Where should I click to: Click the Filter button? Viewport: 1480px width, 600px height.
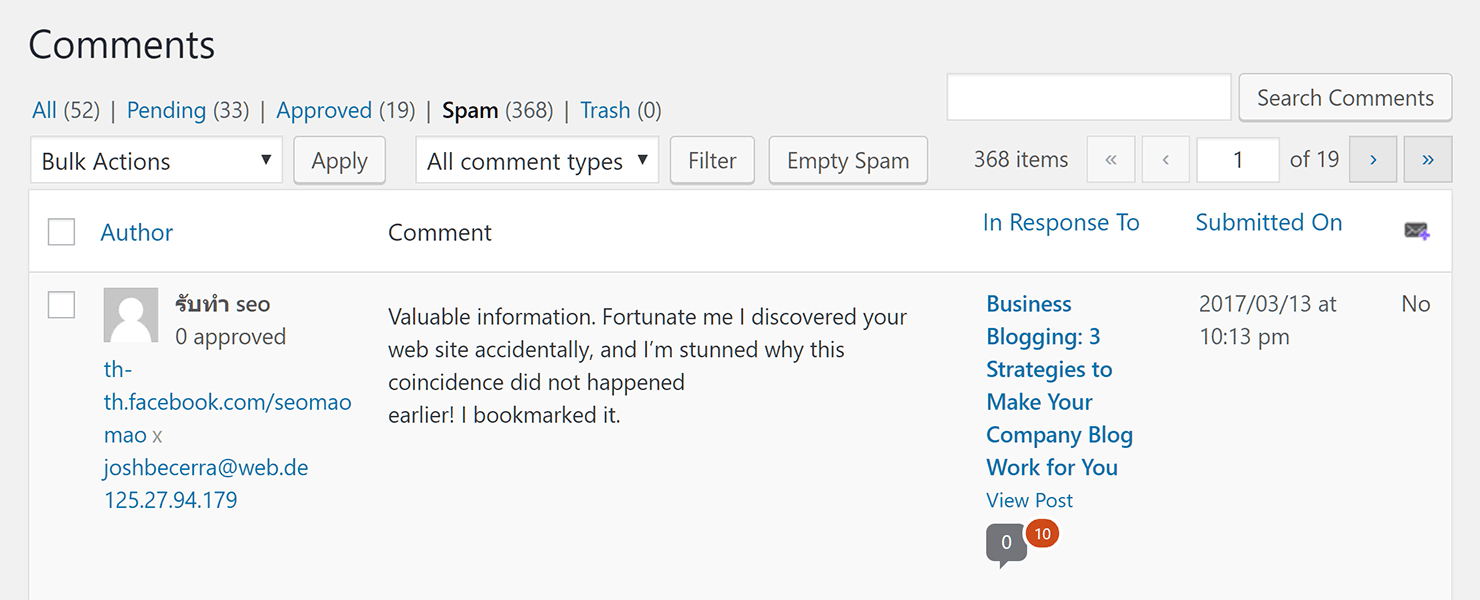(x=712, y=161)
